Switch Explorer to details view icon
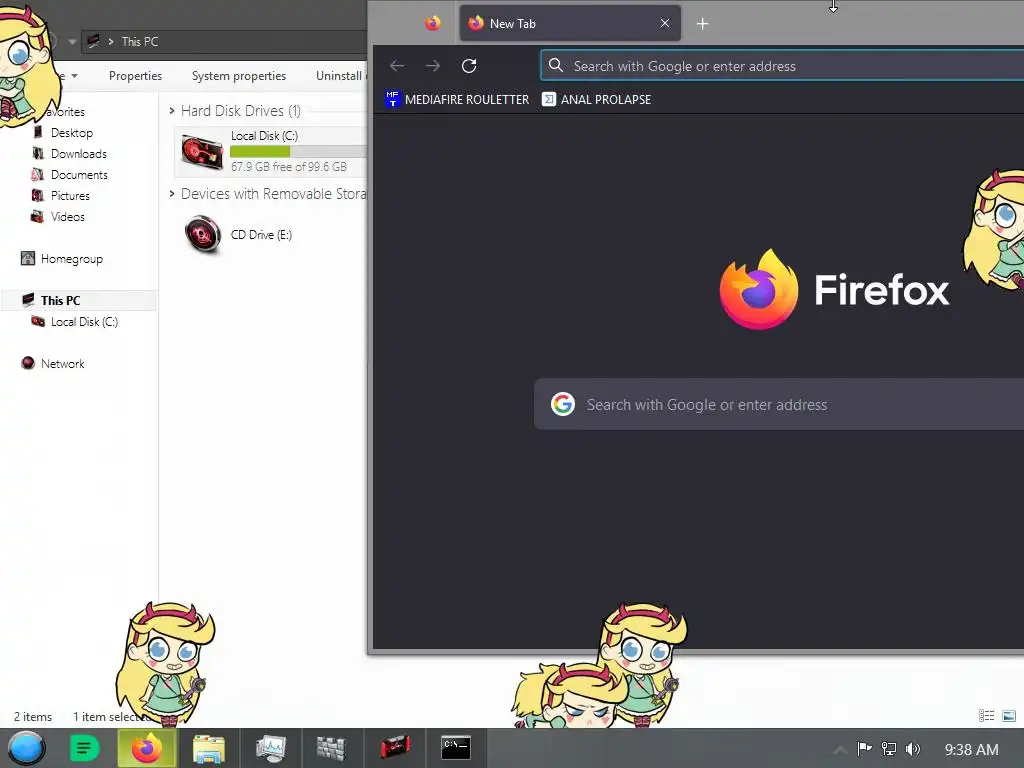The image size is (1024, 768). coord(986,716)
